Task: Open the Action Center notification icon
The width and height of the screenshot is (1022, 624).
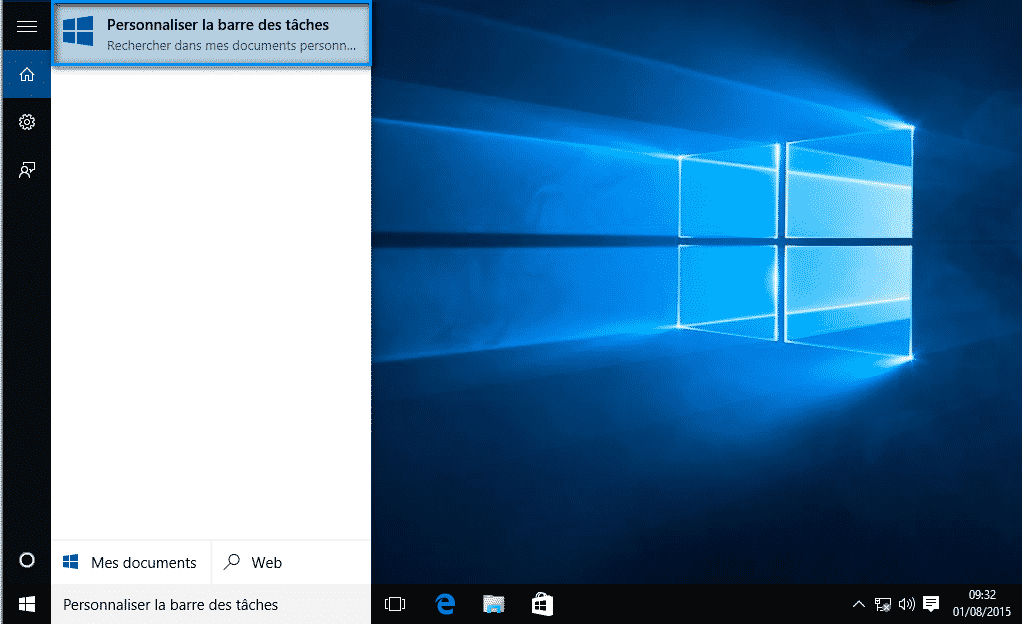Action: pyautogui.click(x=931, y=604)
